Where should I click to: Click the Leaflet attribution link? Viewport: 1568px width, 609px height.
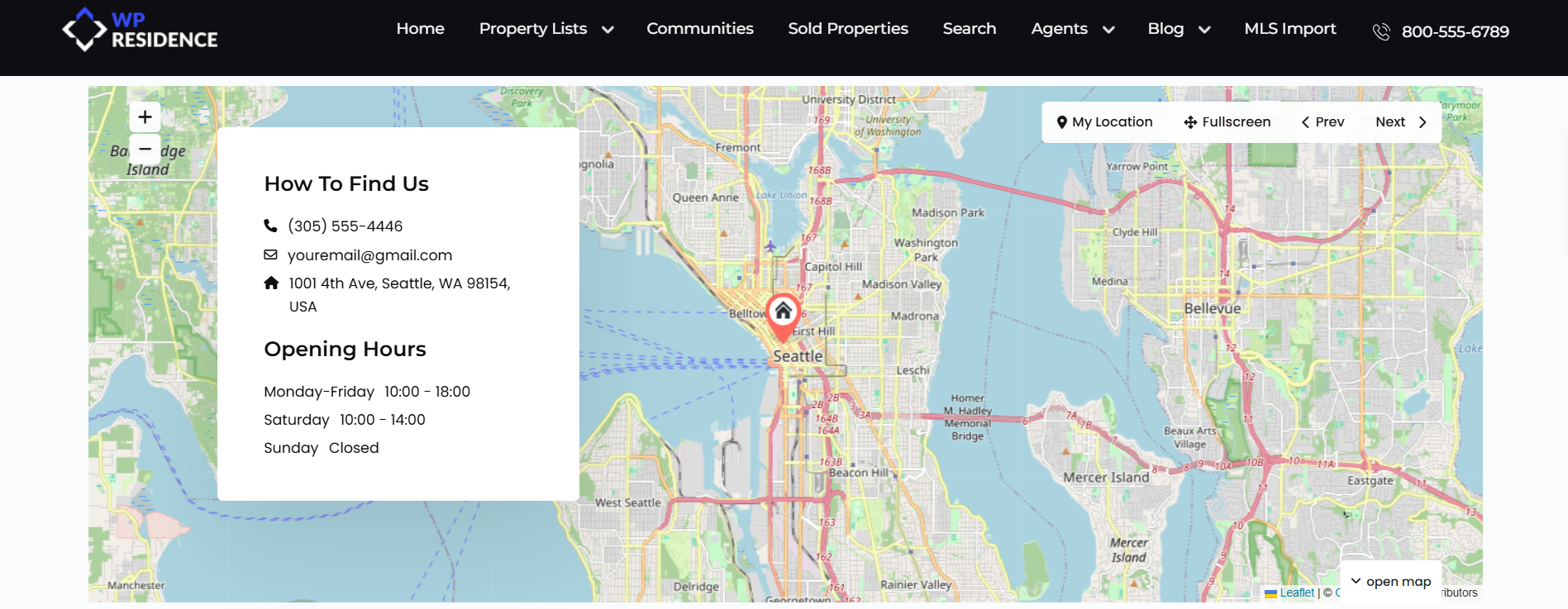coord(1296,592)
